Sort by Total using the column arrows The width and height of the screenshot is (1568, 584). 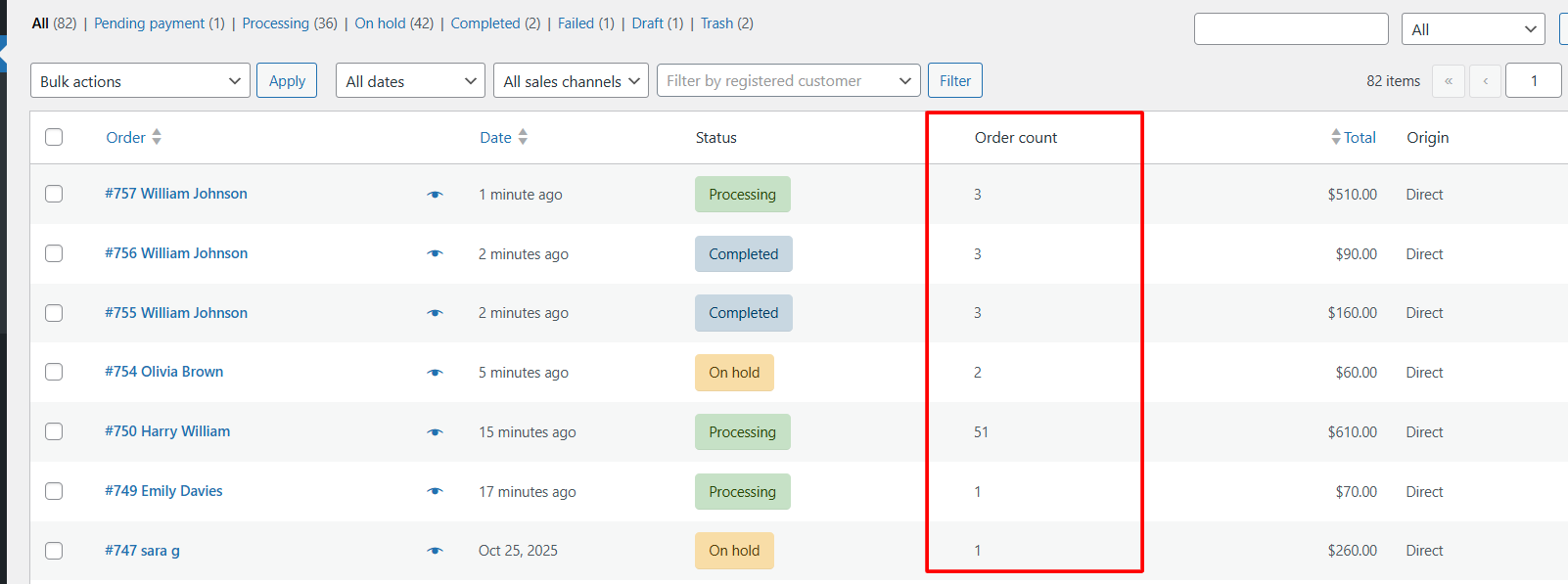1336,138
